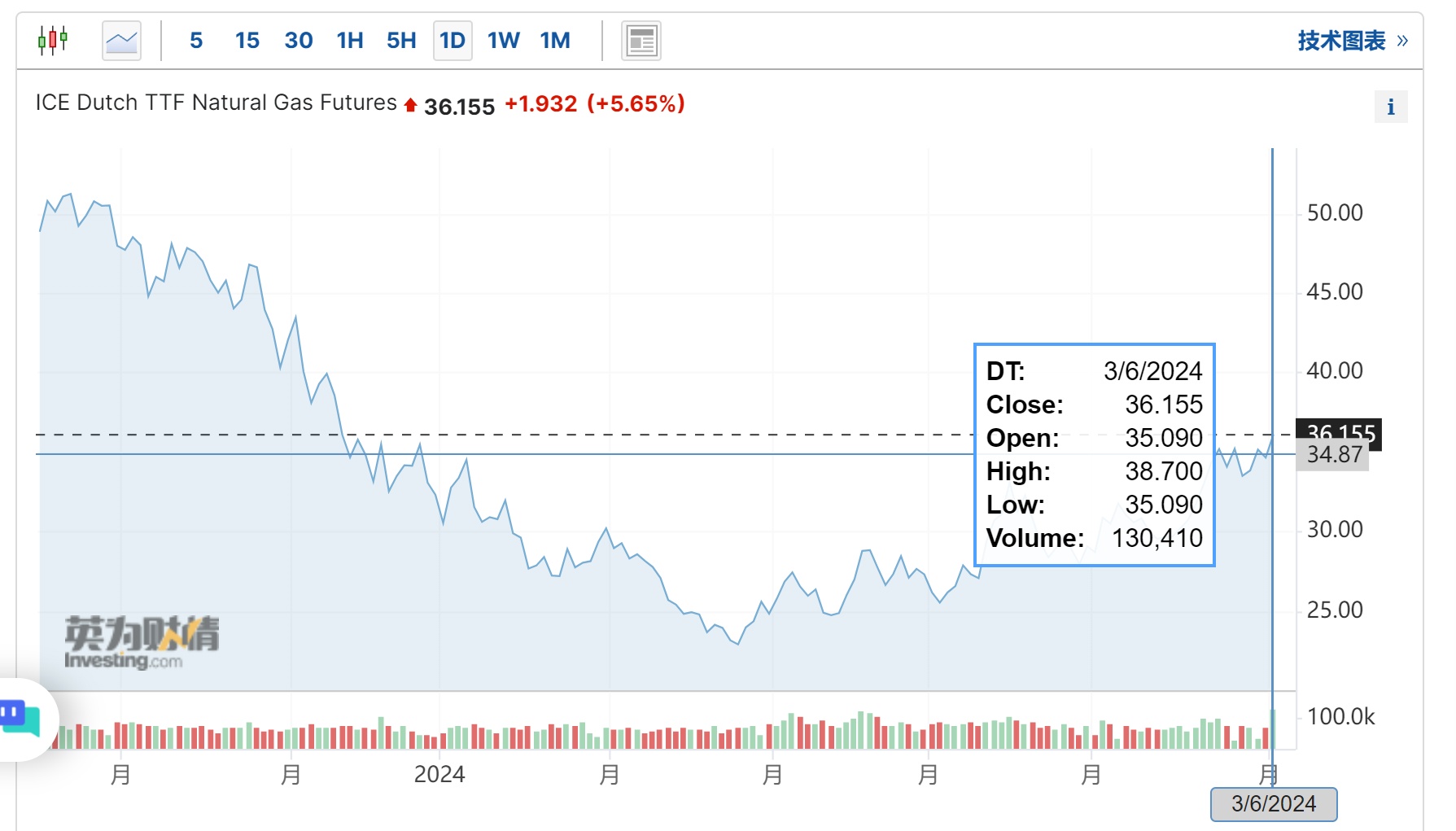Click the Investing.com watermark logo
Image resolution: width=1456 pixels, height=831 pixels.
pyautogui.click(x=141, y=643)
